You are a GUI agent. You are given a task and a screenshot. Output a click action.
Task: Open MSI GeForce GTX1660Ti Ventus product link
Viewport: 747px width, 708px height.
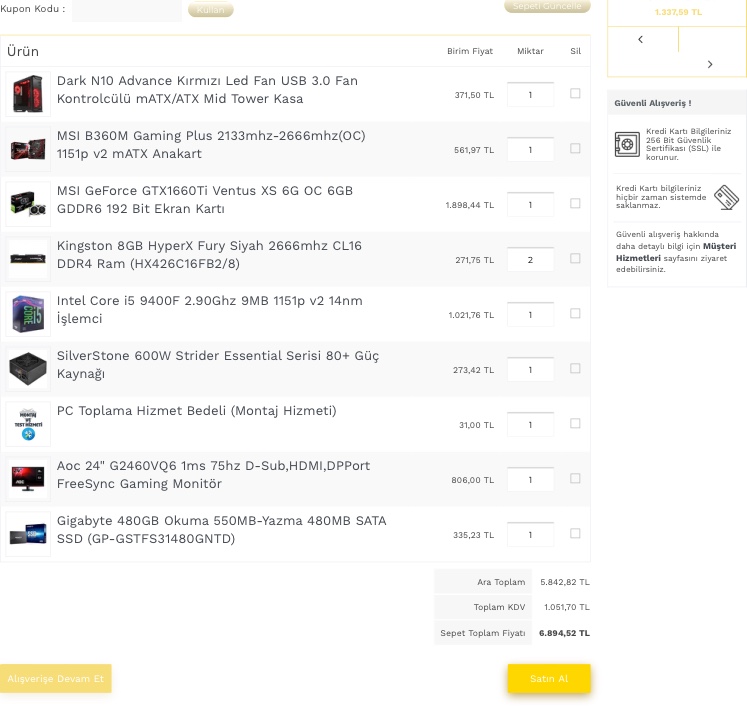(205, 200)
